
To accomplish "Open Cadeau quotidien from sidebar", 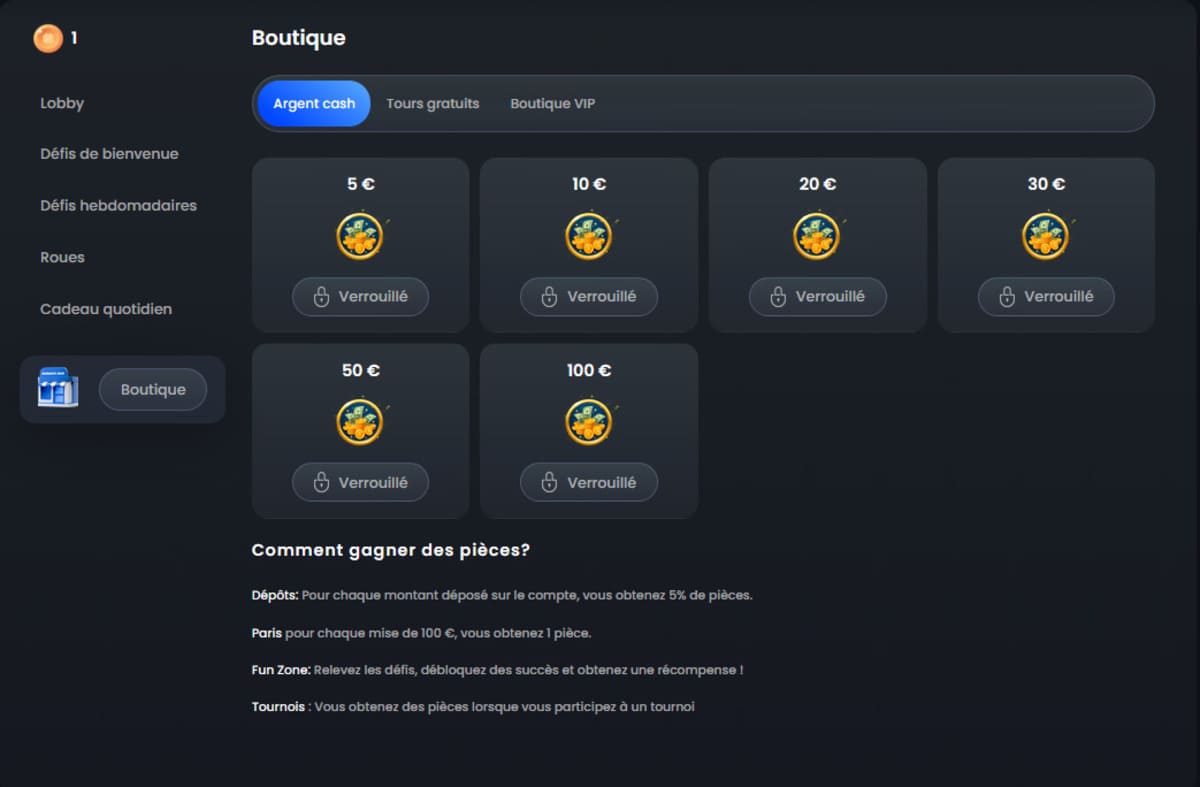I will [x=106, y=310].
